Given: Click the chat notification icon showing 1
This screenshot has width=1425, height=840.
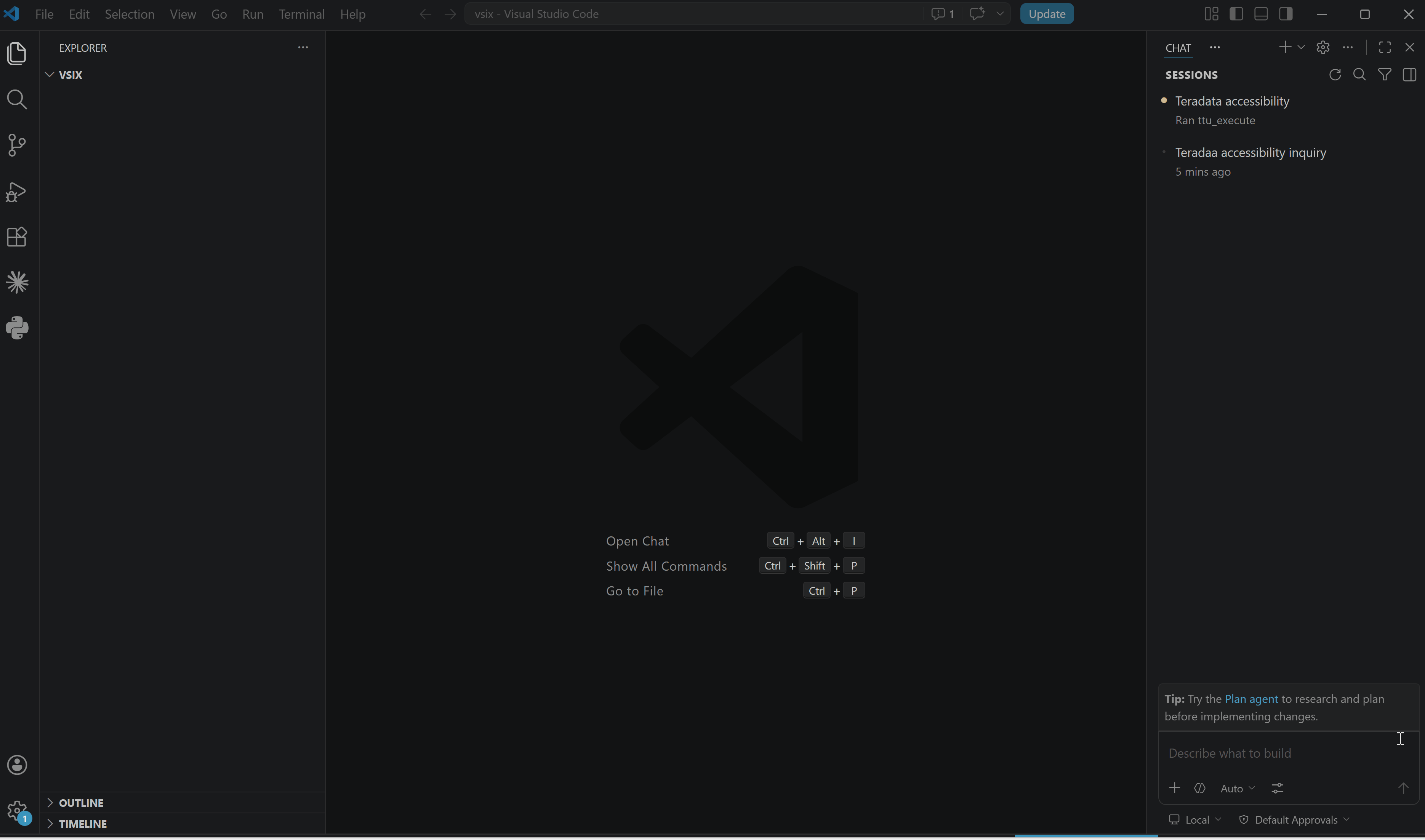Looking at the screenshot, I should (x=943, y=14).
